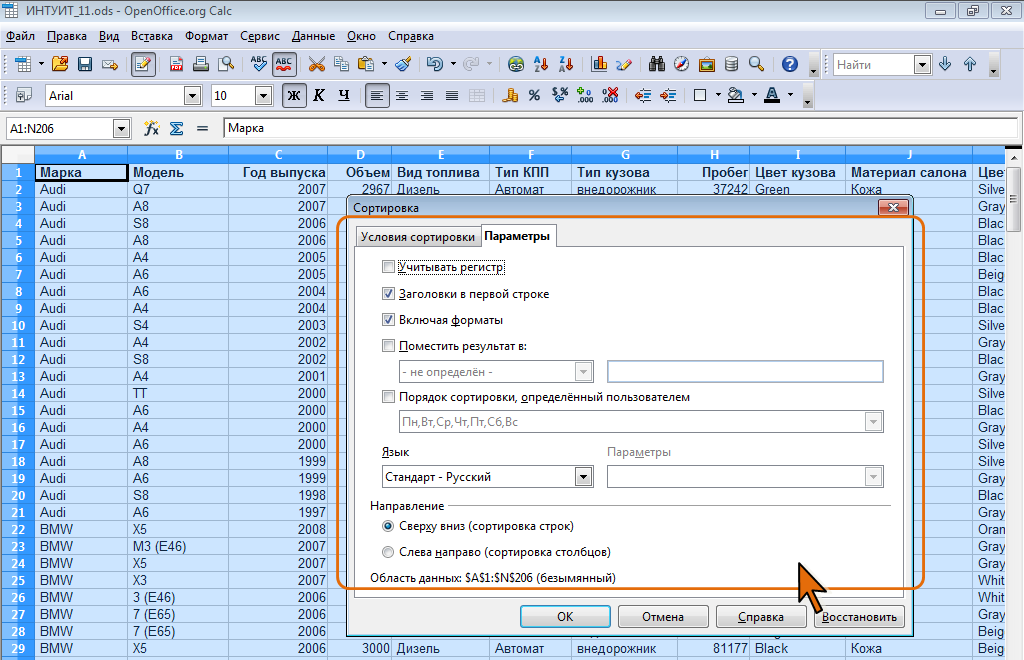Open the Arial font name dropdown
The width and height of the screenshot is (1024, 660).
(x=192, y=96)
